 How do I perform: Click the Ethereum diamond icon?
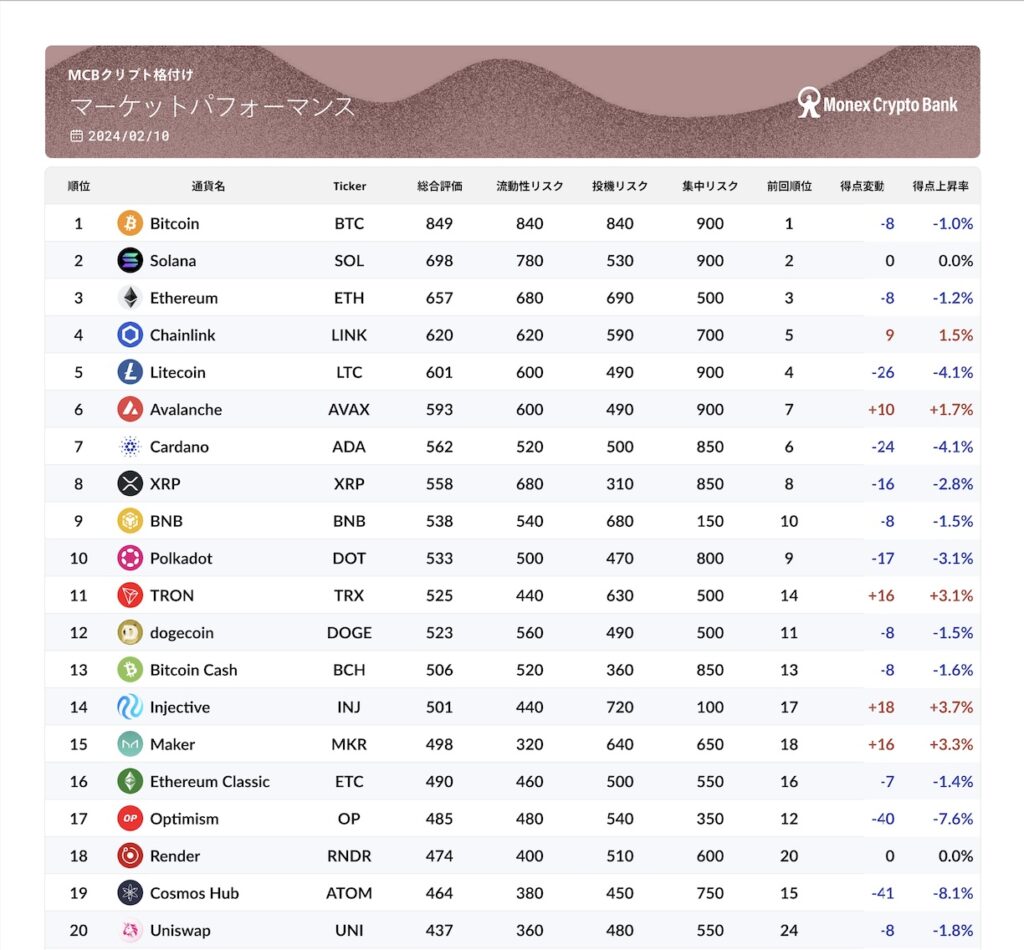(130, 298)
